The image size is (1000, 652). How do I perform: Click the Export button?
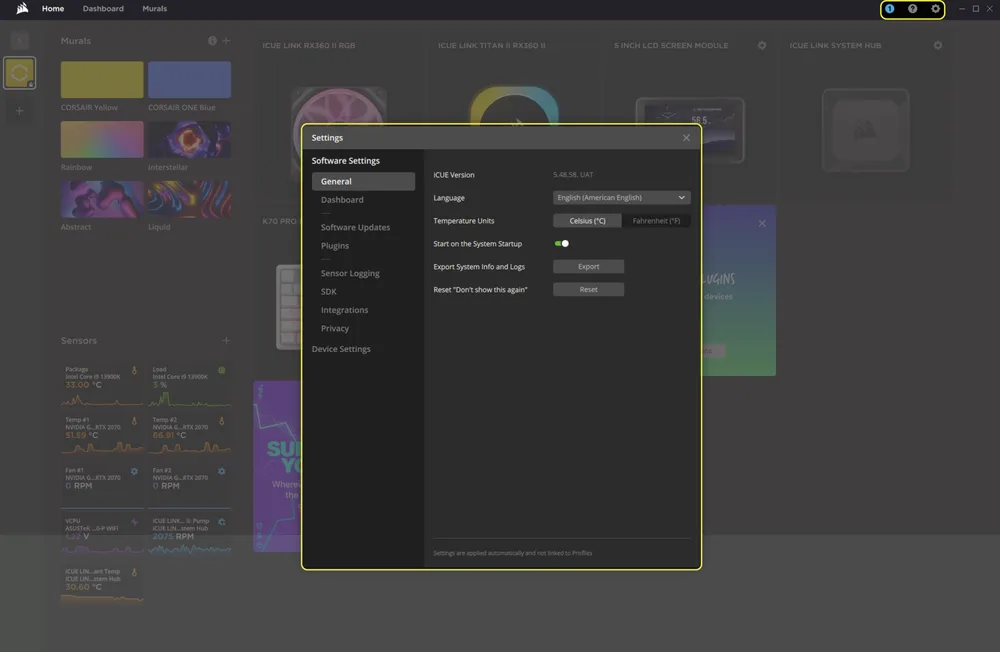pyautogui.click(x=589, y=267)
